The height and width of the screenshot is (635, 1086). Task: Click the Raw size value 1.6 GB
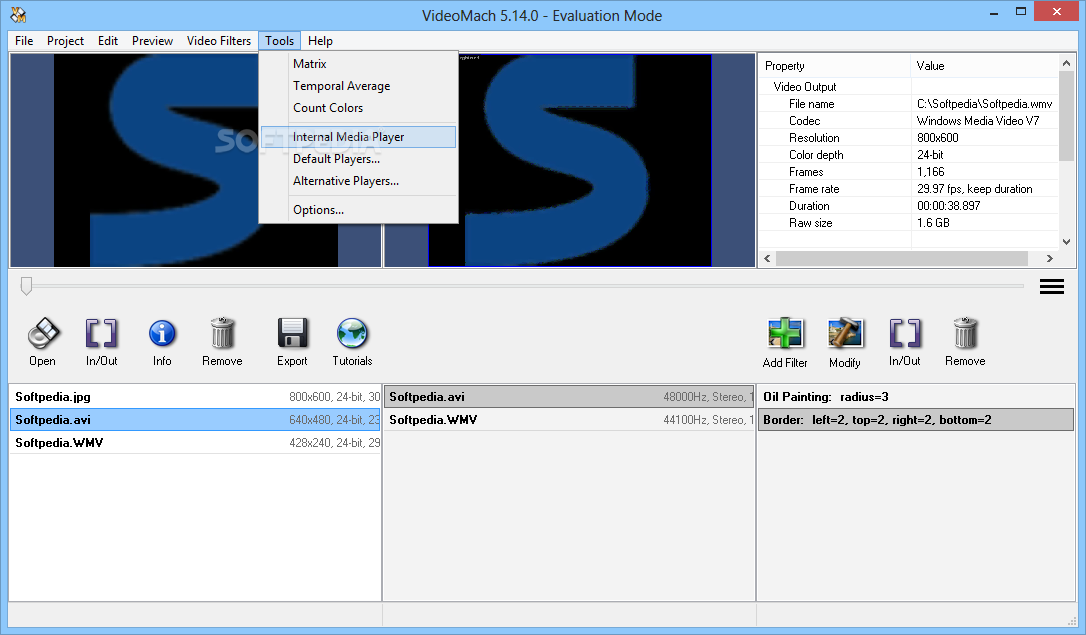point(933,223)
